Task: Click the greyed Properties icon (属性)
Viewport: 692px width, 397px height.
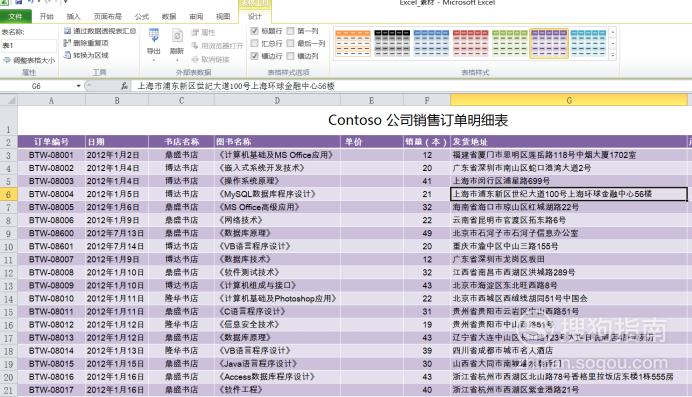Action: tap(195, 32)
